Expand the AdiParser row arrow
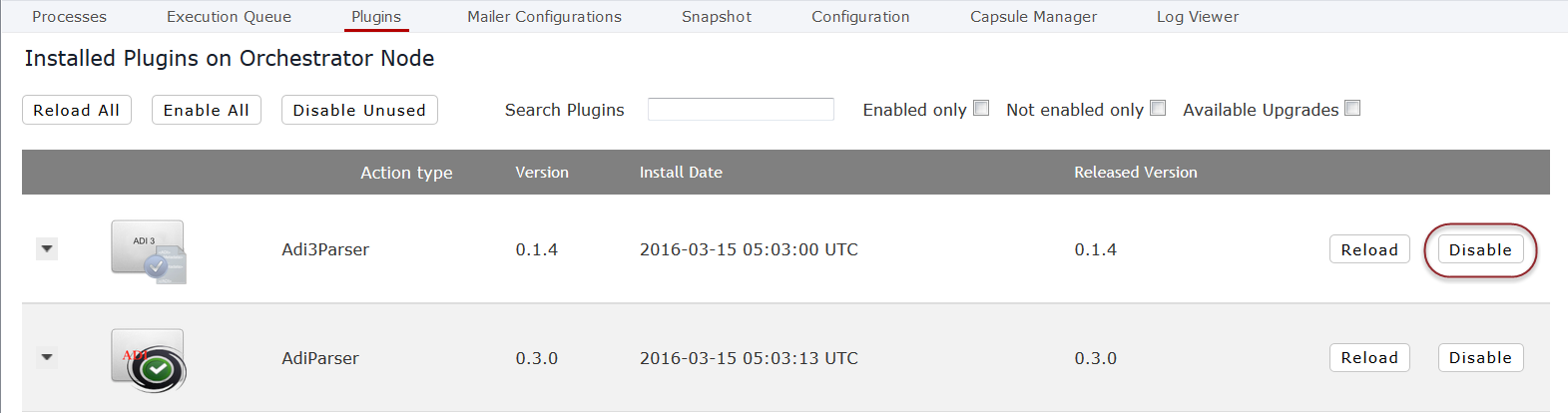 click(x=47, y=357)
